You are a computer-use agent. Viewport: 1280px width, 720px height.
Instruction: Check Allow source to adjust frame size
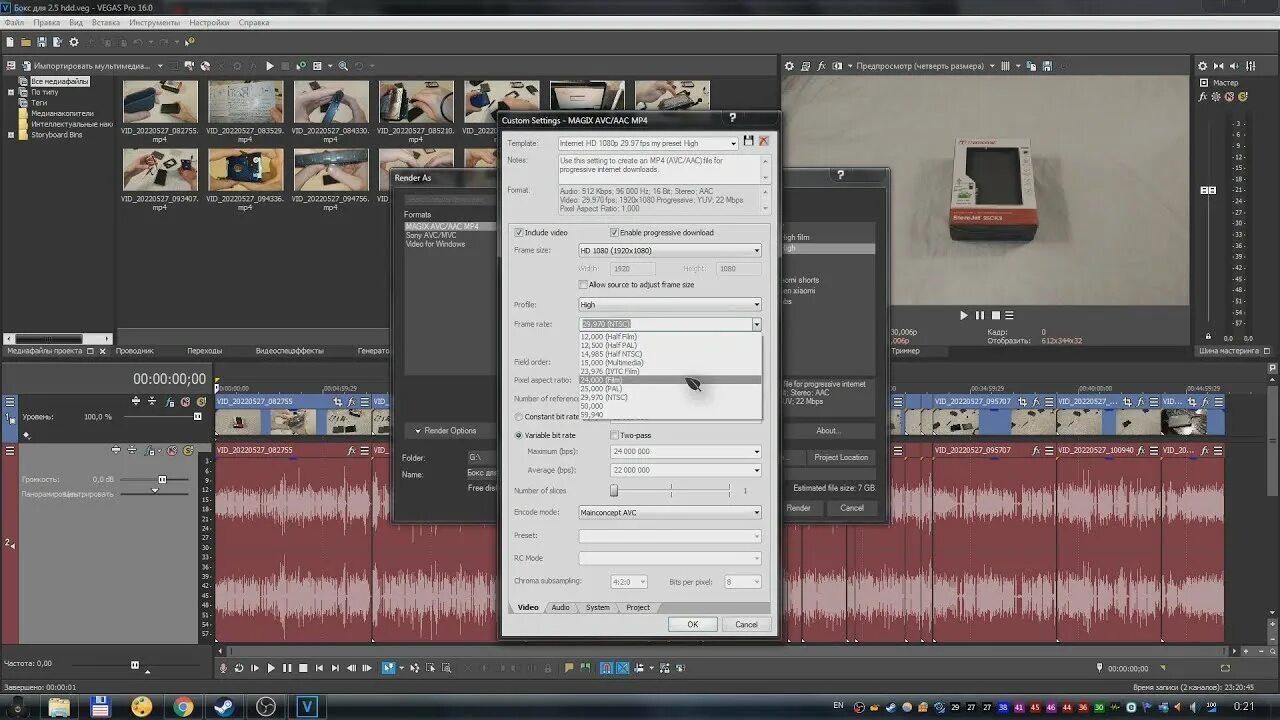point(584,285)
